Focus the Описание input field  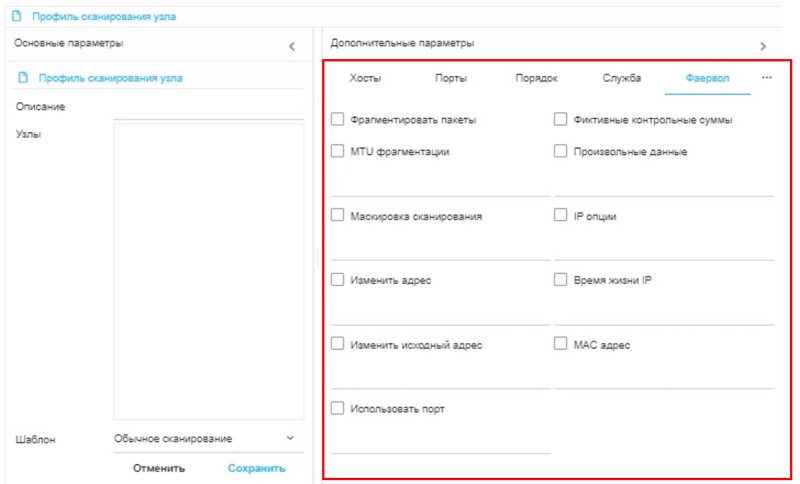(x=208, y=108)
